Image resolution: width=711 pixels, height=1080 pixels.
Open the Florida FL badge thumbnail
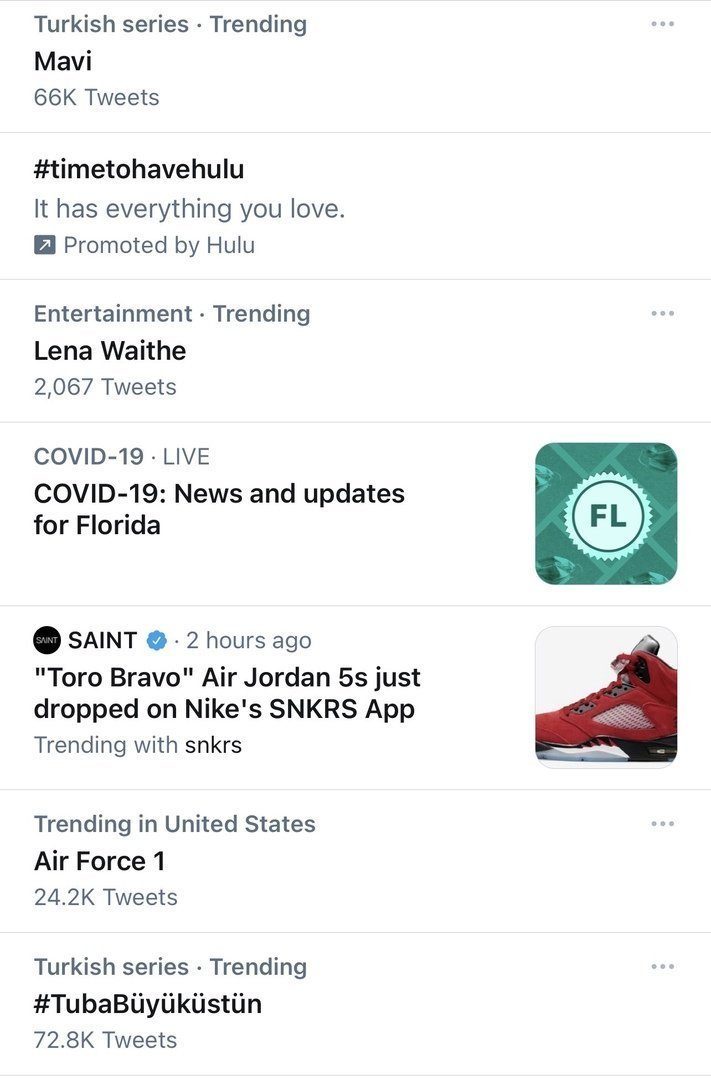coord(606,513)
